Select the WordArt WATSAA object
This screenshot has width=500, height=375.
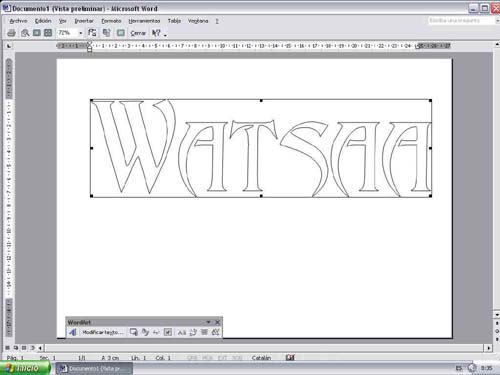[x=261, y=148]
